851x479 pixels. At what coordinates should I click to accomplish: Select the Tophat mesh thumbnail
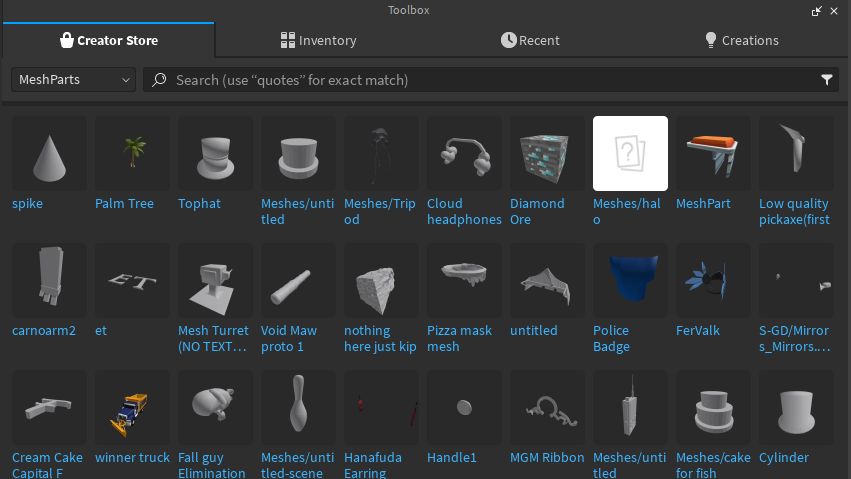pyautogui.click(x=215, y=154)
